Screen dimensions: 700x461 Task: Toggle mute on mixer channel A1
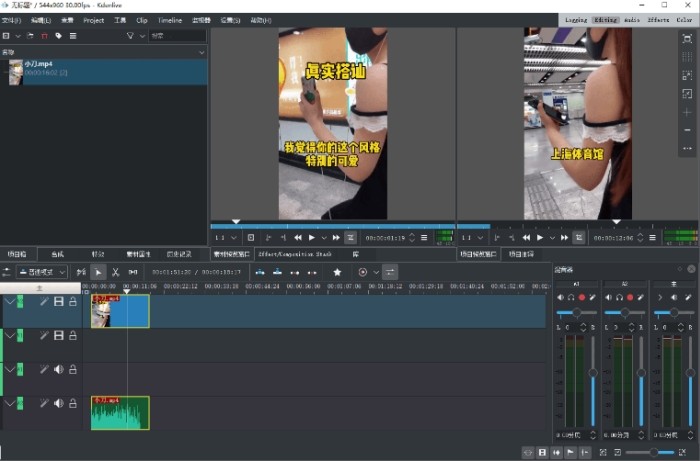pos(560,297)
